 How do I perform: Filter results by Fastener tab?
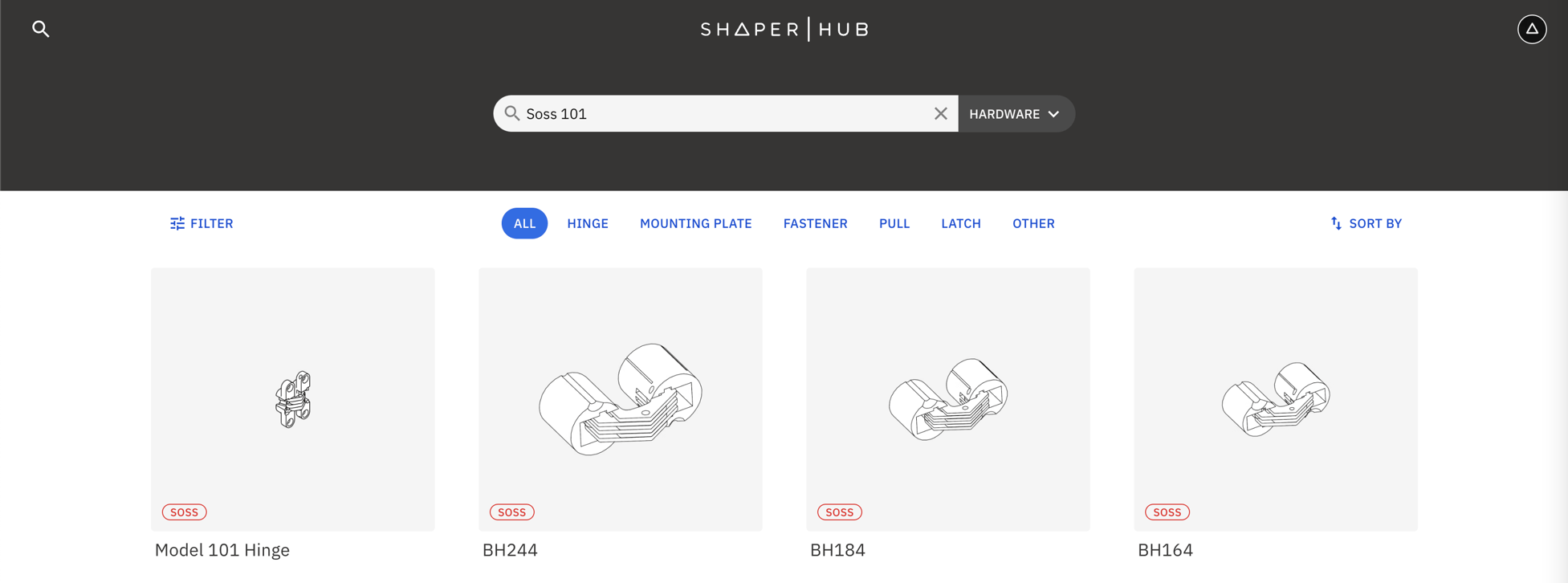[815, 223]
